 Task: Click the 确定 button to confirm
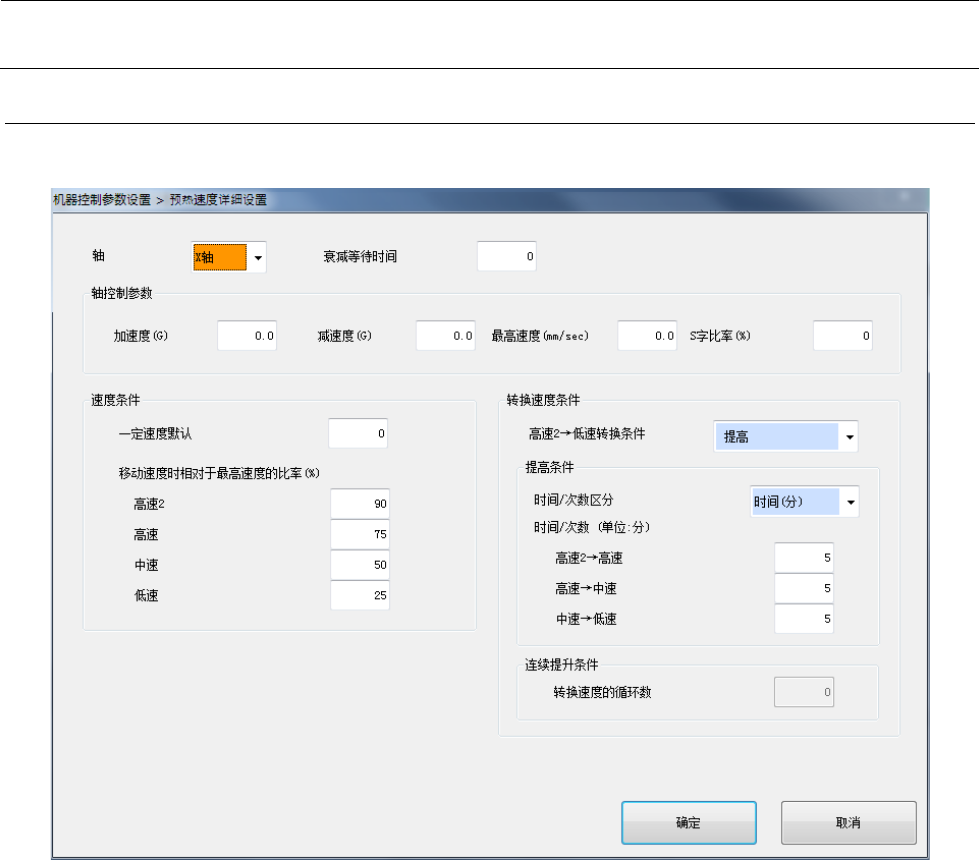(x=689, y=823)
